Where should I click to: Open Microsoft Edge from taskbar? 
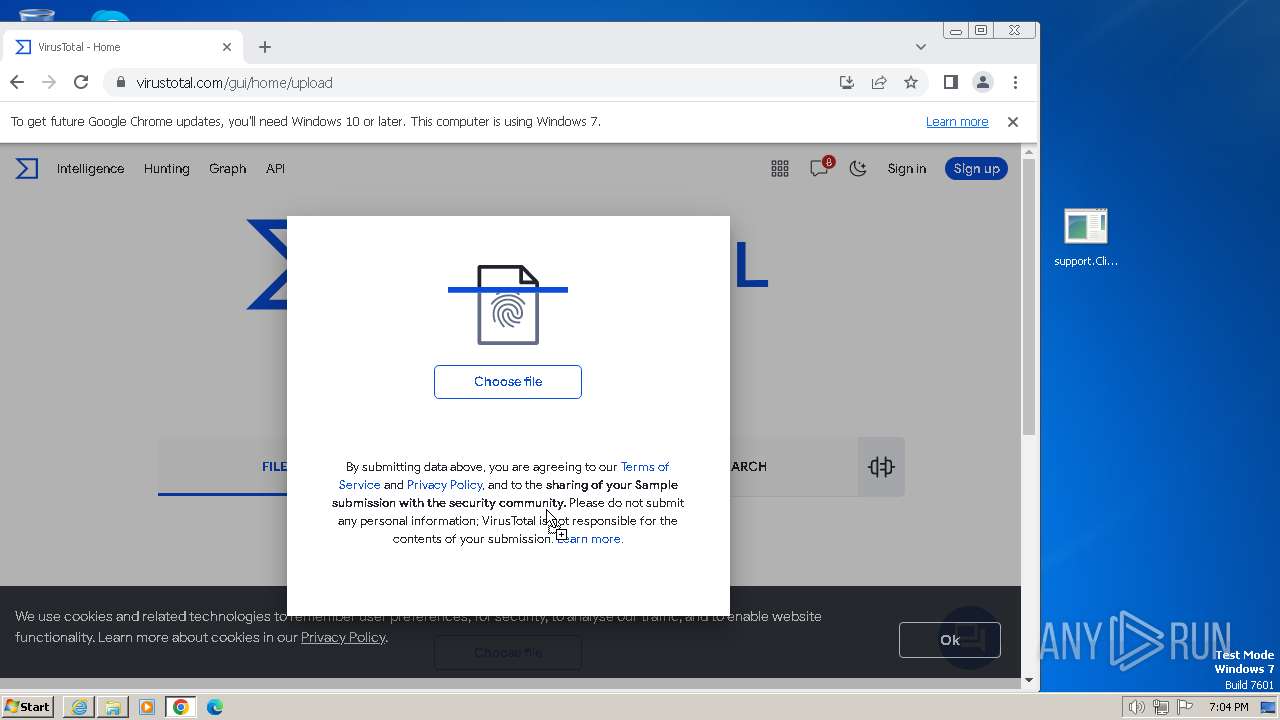coord(215,707)
